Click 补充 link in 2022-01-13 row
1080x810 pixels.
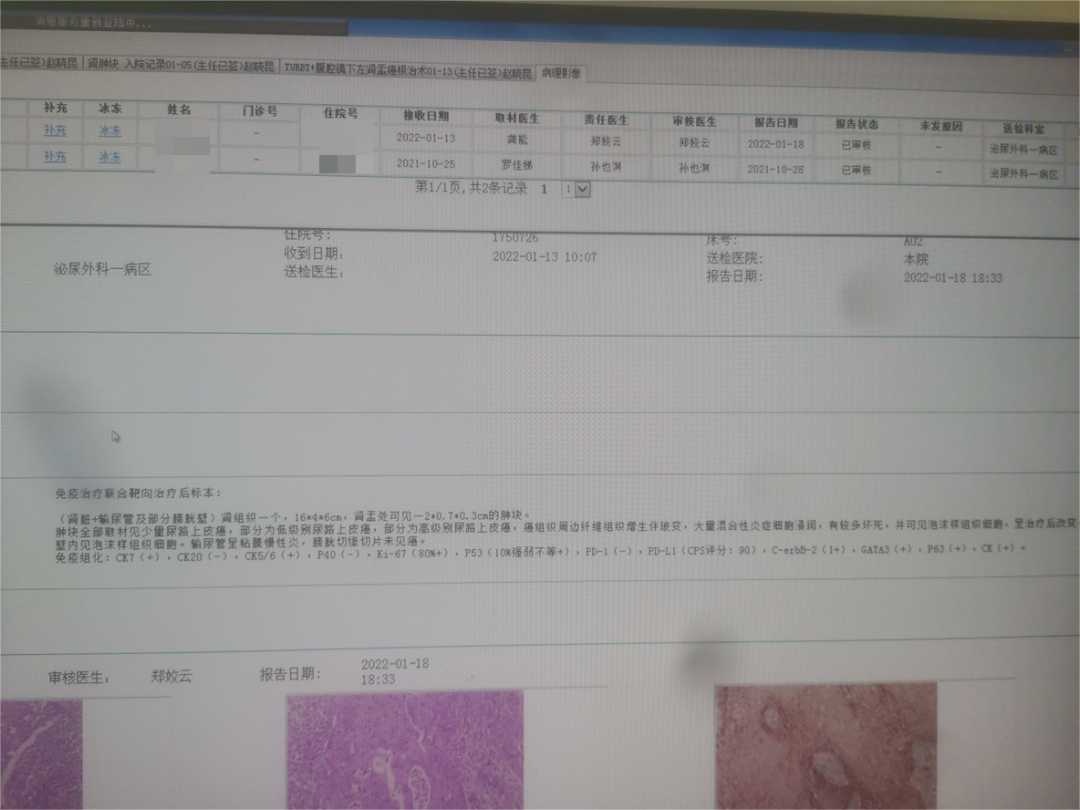pyautogui.click(x=55, y=130)
